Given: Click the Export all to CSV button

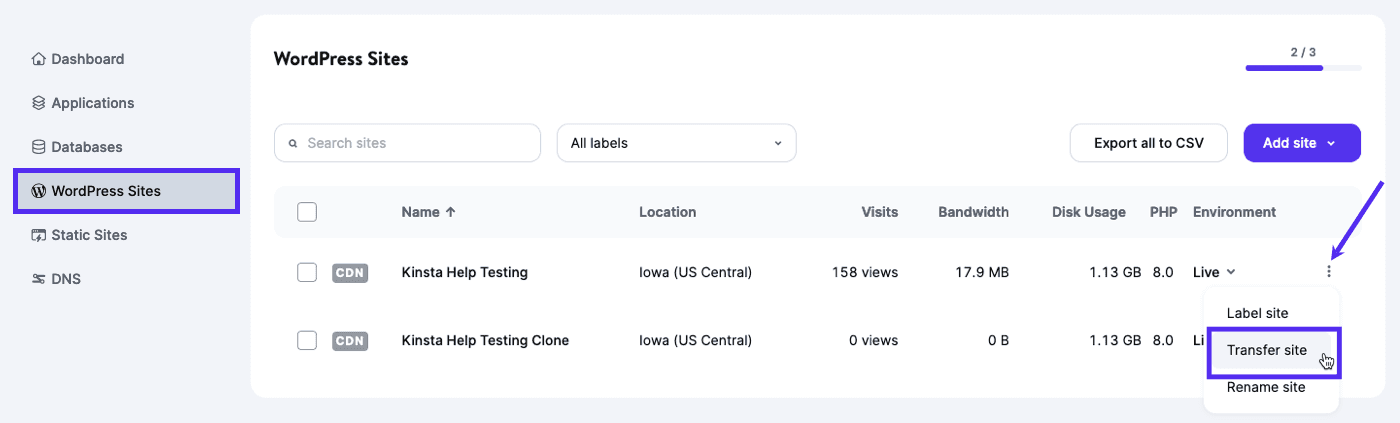Looking at the screenshot, I should [x=1149, y=143].
